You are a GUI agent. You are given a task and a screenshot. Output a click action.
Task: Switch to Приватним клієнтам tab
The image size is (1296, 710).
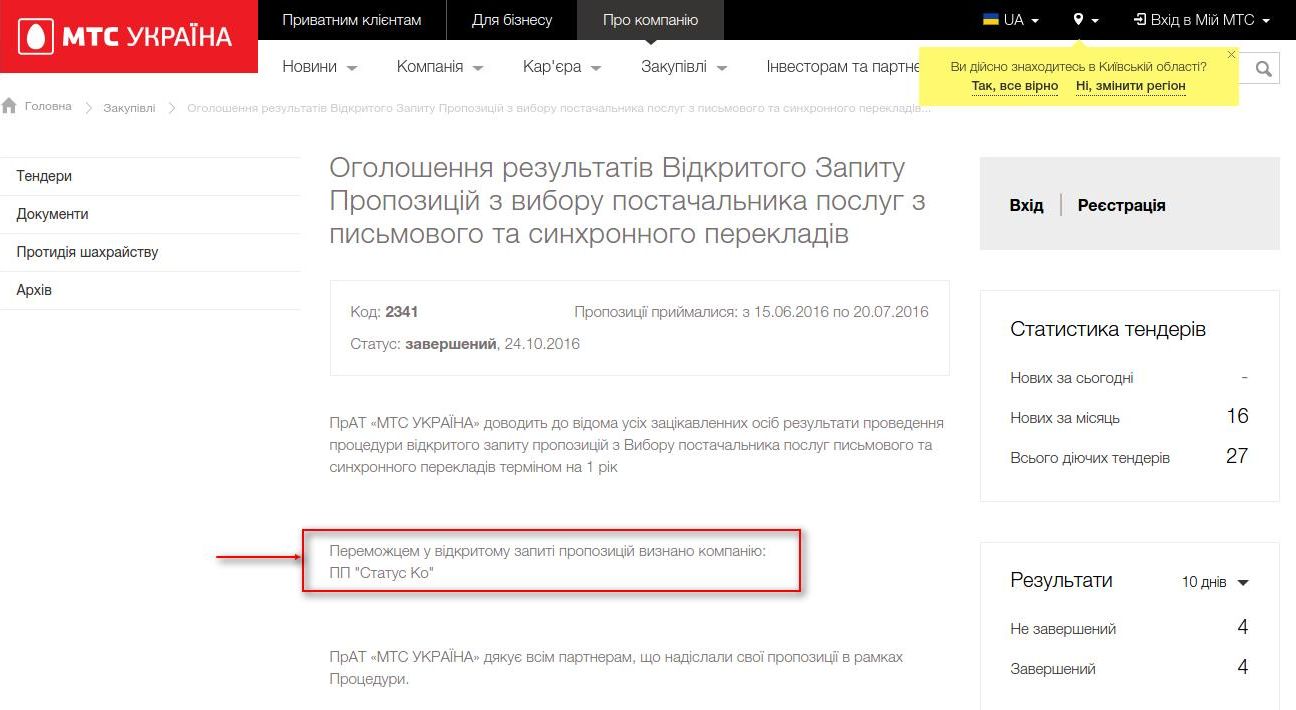(x=351, y=20)
